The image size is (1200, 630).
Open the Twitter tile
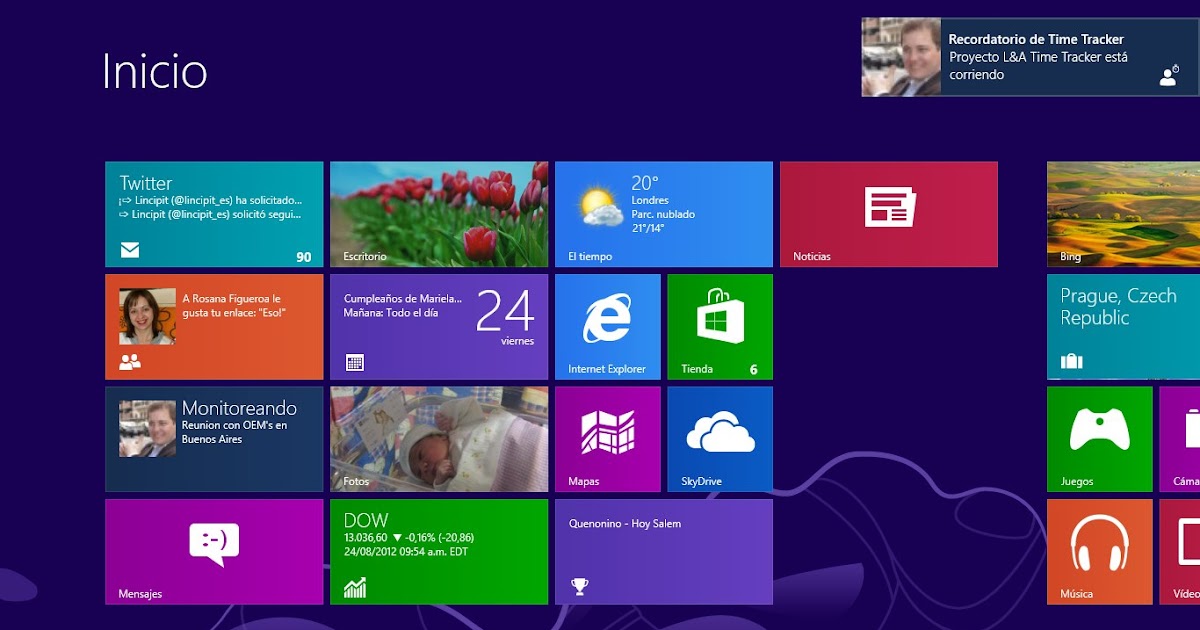[x=214, y=214]
